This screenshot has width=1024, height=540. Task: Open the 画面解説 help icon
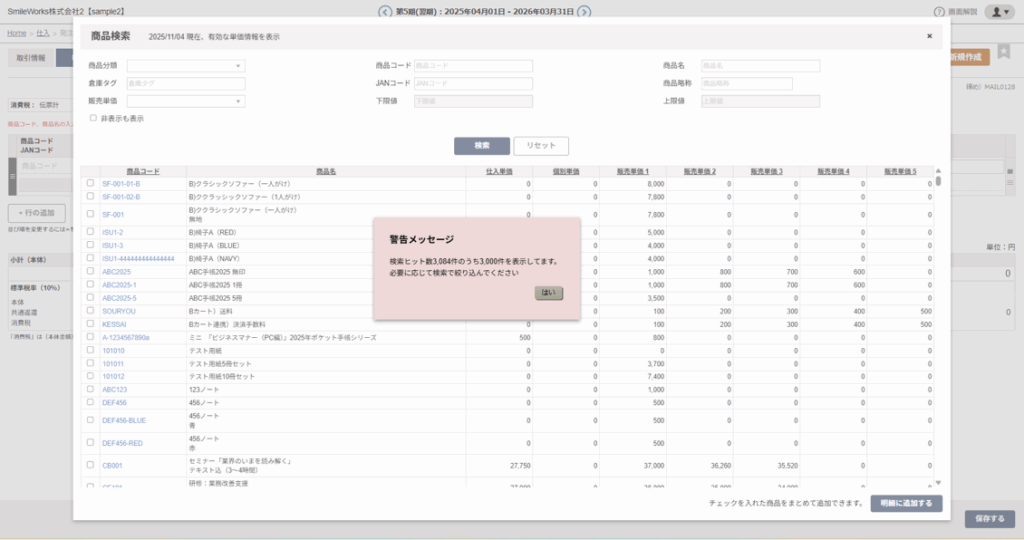point(939,12)
